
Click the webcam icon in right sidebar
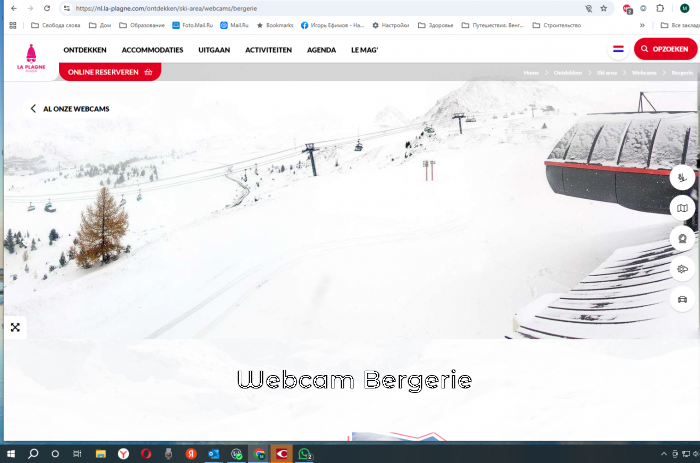click(683, 238)
